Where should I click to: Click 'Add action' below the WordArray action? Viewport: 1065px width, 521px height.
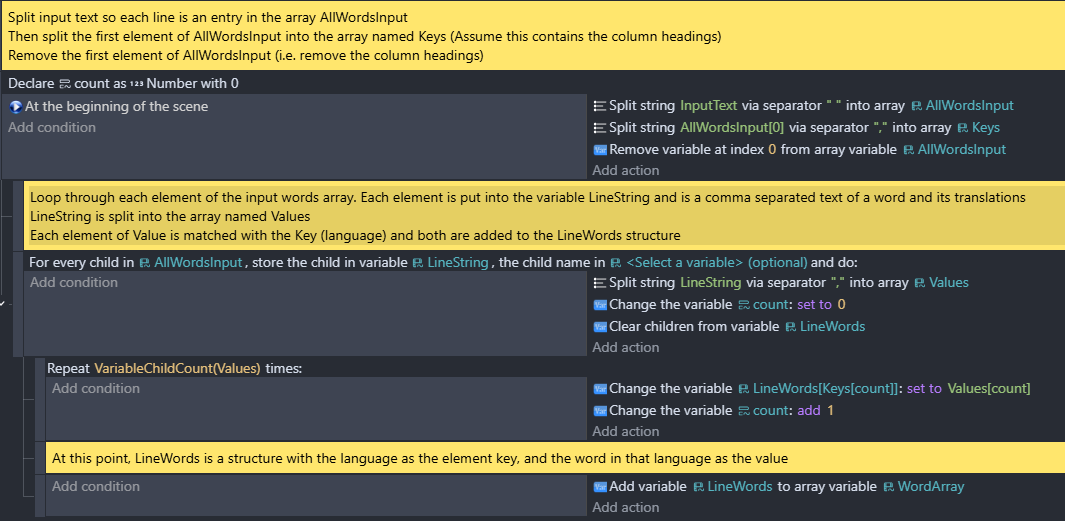(626, 507)
